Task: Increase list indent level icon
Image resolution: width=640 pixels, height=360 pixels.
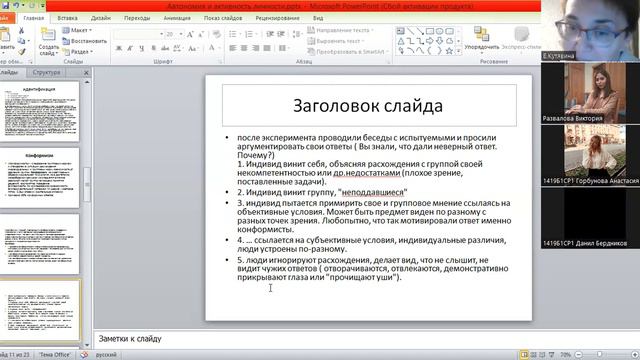Action: point(281,34)
